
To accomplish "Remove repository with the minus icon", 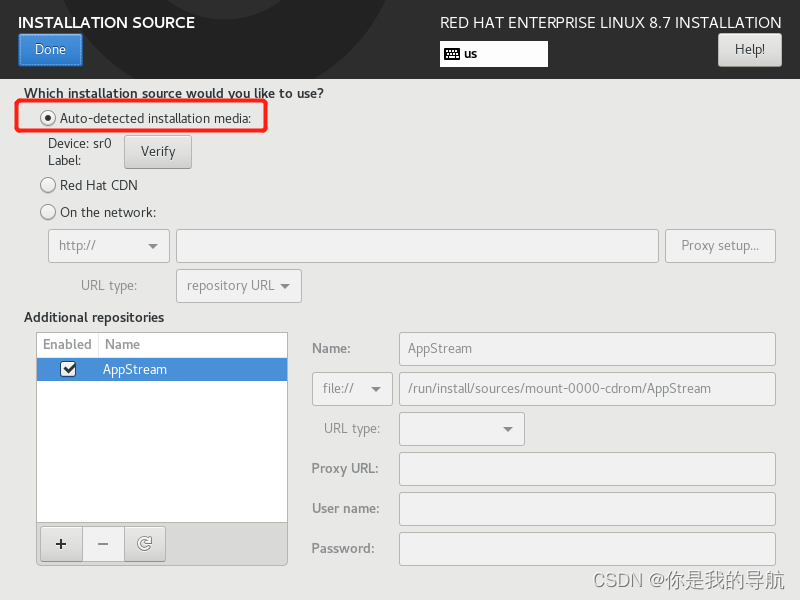I will [103, 544].
